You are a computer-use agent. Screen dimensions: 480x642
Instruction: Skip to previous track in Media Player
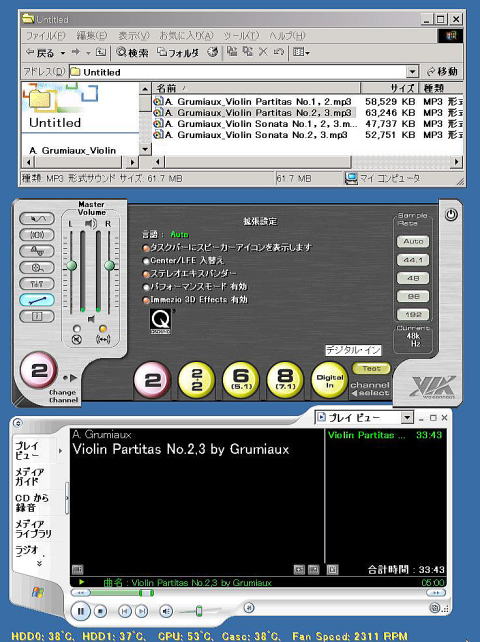click(125, 611)
